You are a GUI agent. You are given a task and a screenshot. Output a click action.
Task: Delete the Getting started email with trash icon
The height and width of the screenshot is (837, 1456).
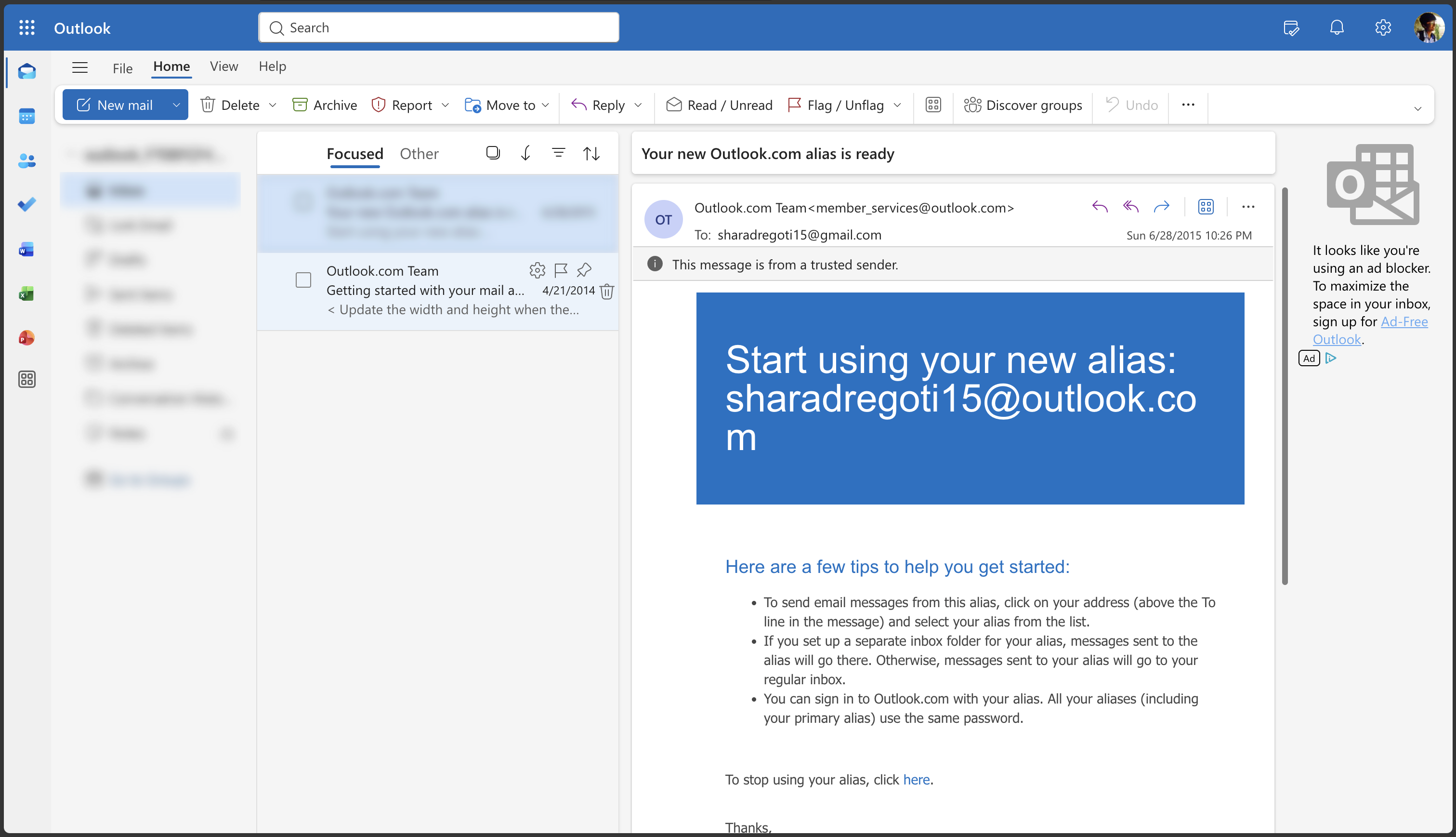[607, 292]
